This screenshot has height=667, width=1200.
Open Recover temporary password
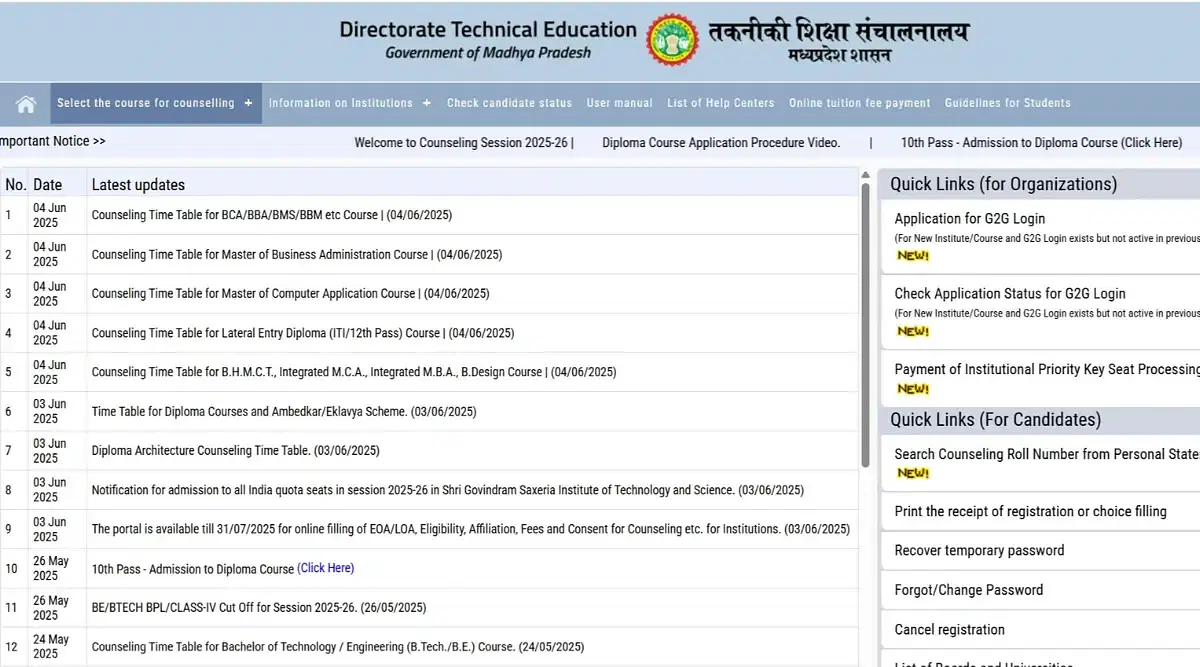point(979,551)
